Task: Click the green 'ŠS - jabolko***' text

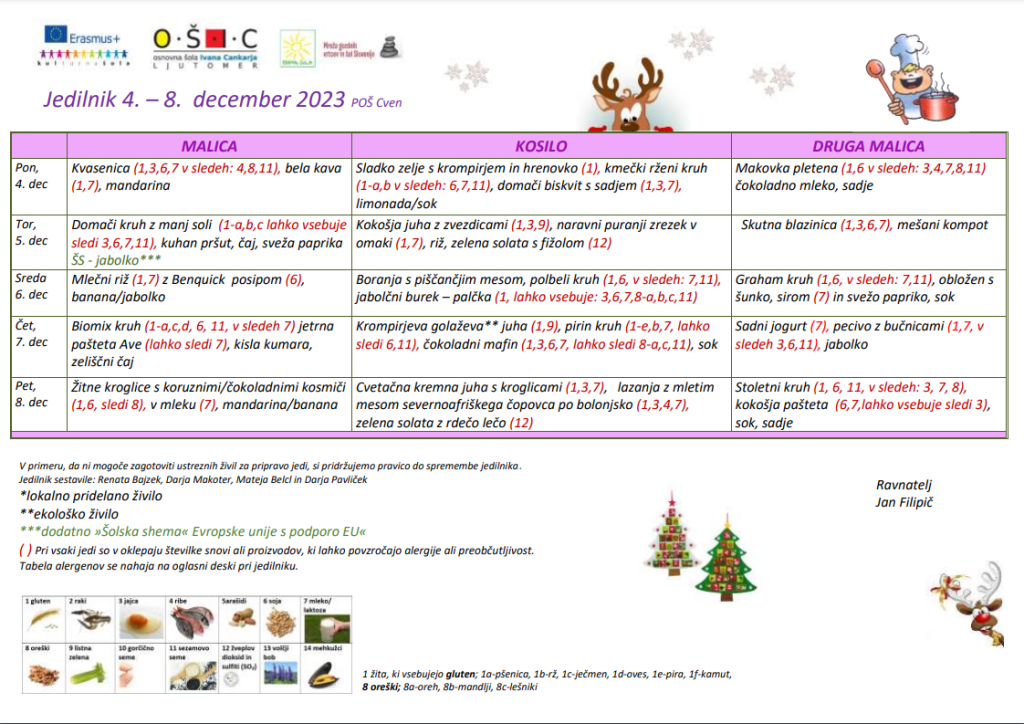Action: click(116, 260)
